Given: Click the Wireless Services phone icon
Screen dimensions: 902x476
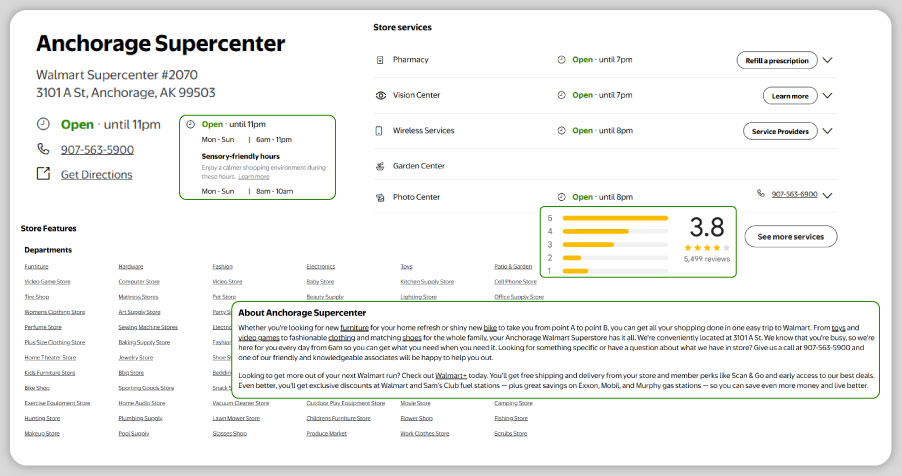Looking at the screenshot, I should tap(380, 131).
